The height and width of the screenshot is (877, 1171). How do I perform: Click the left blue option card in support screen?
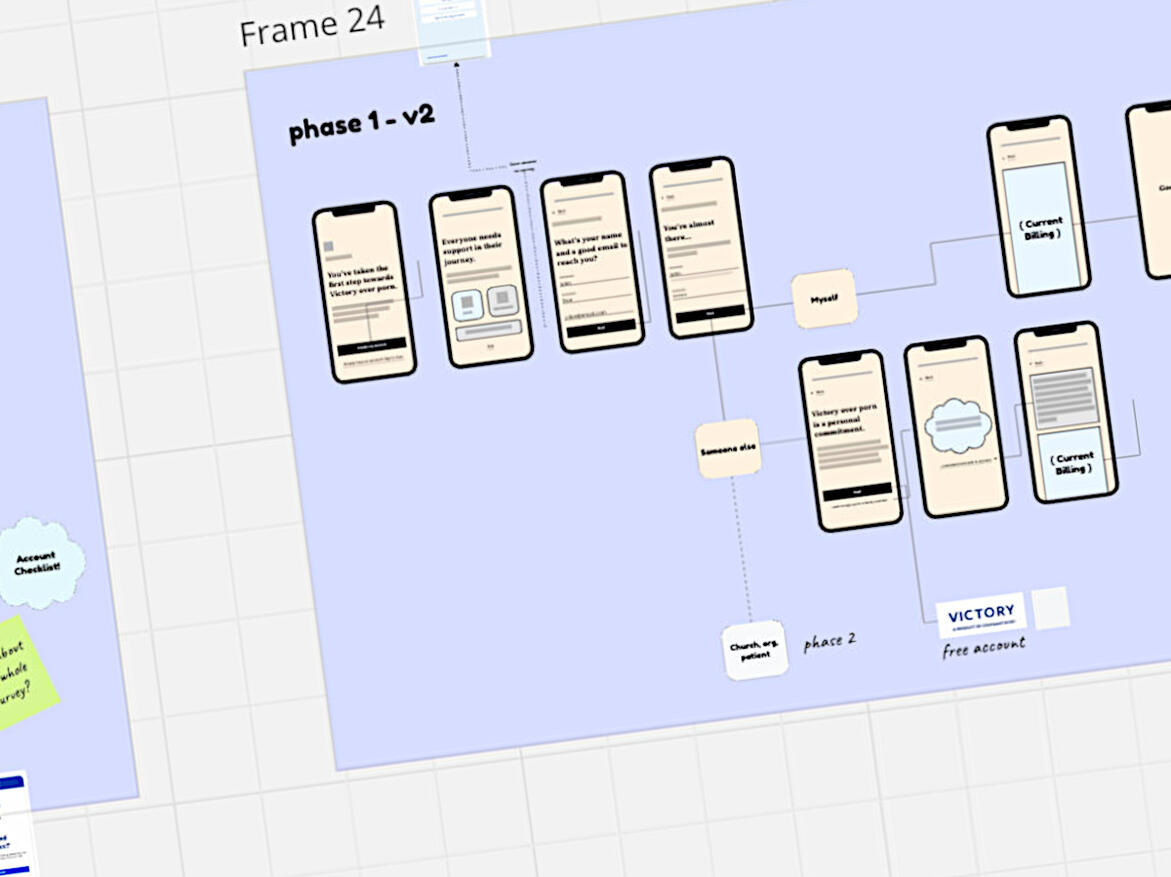point(467,305)
